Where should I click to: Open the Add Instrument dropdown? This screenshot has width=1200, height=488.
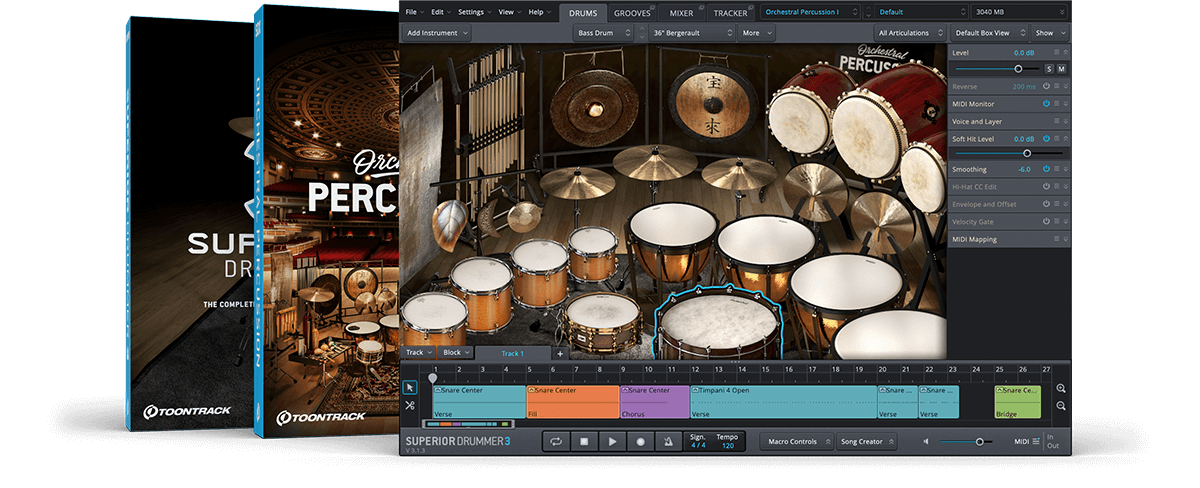click(436, 33)
